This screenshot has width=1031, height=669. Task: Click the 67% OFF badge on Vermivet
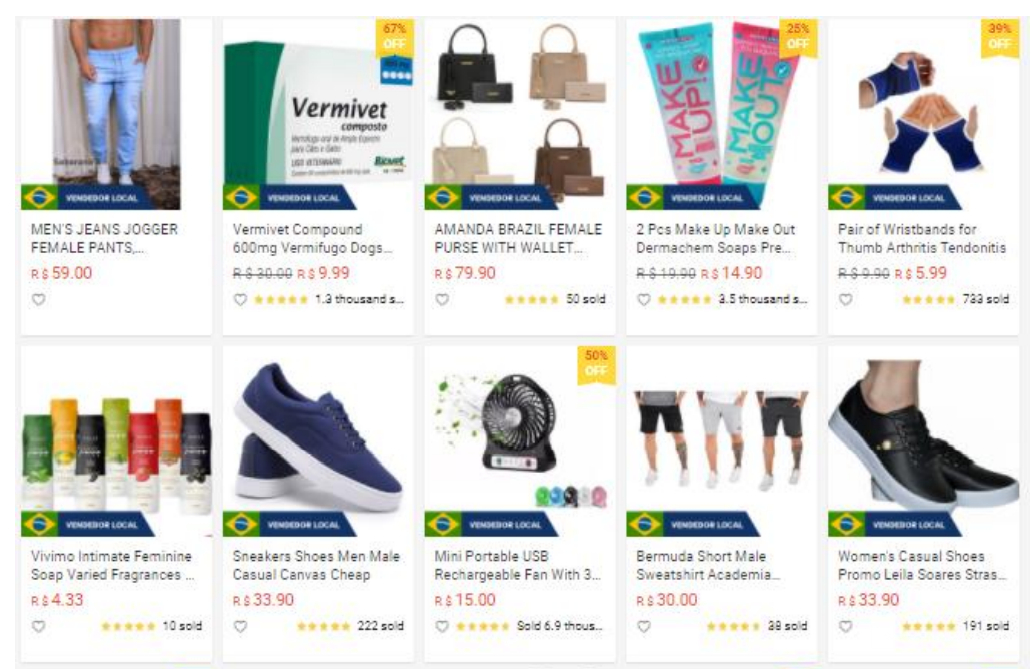[395, 37]
